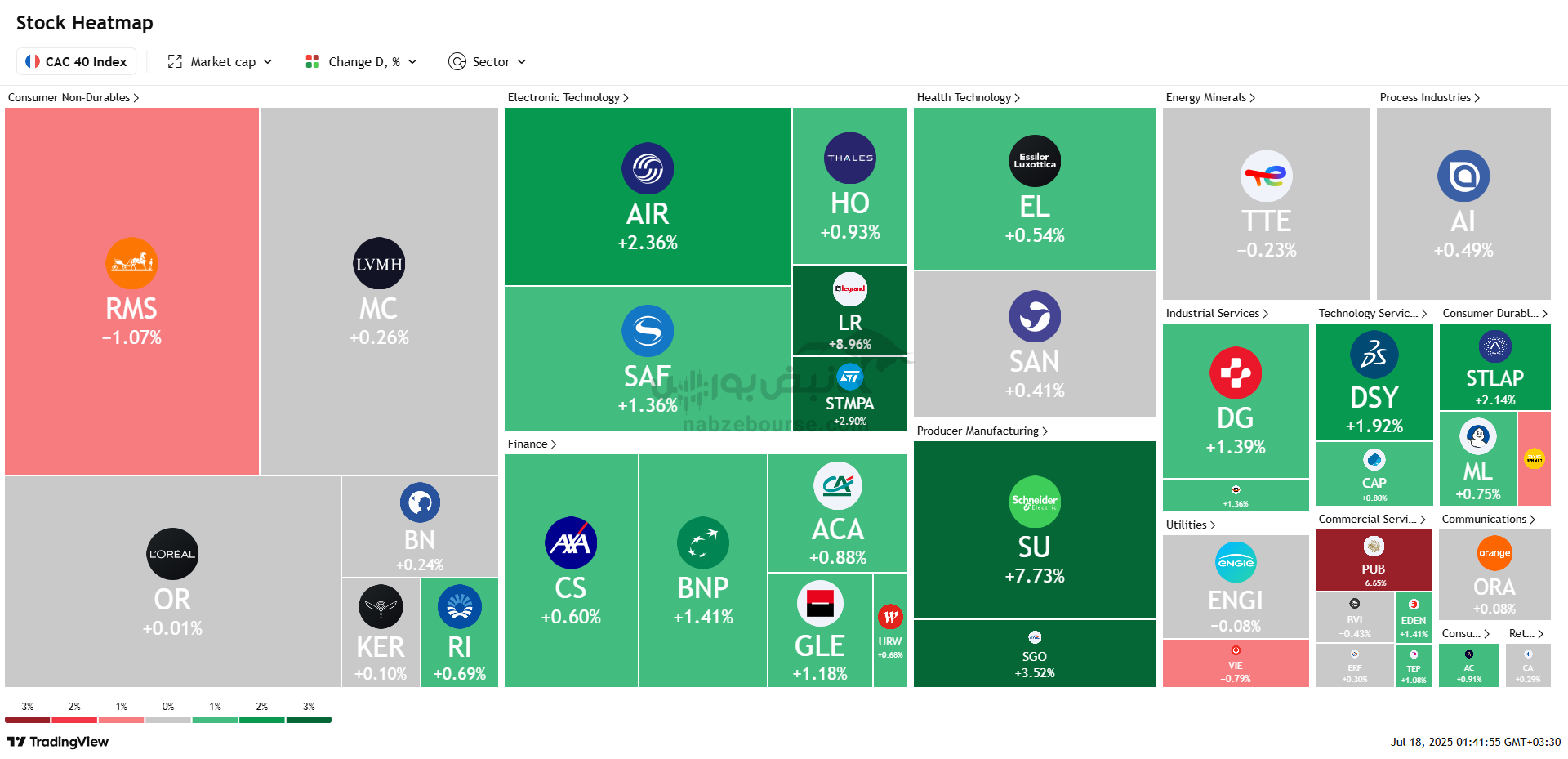1568x759 pixels.
Task: Click the orange ORA logo icon
Action: click(1494, 553)
